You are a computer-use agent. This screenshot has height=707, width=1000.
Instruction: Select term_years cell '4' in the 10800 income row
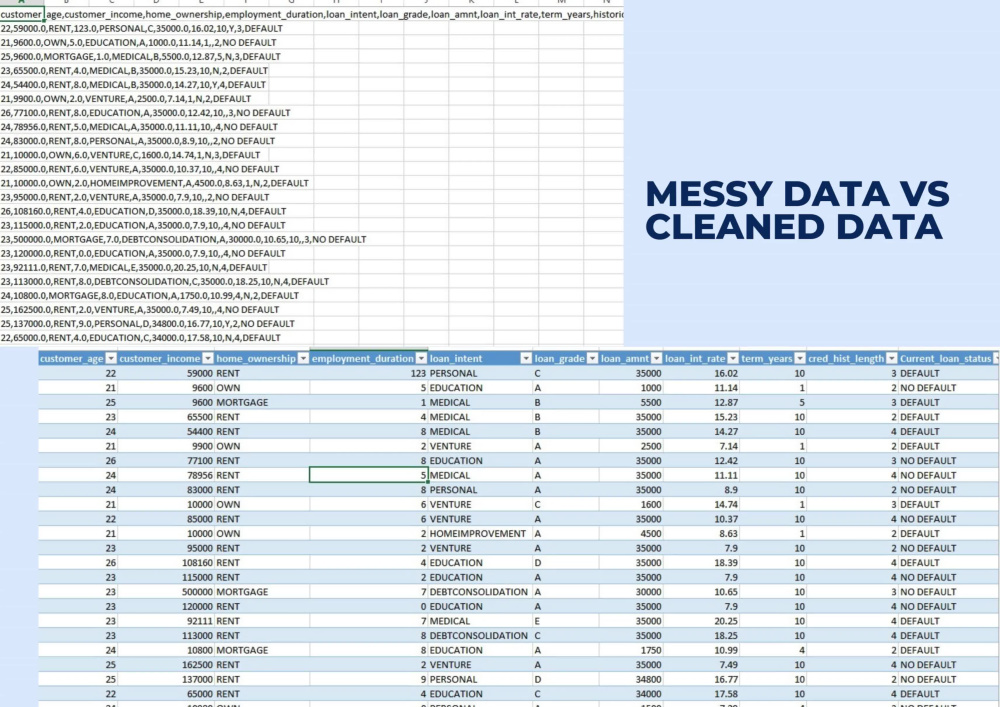773,650
